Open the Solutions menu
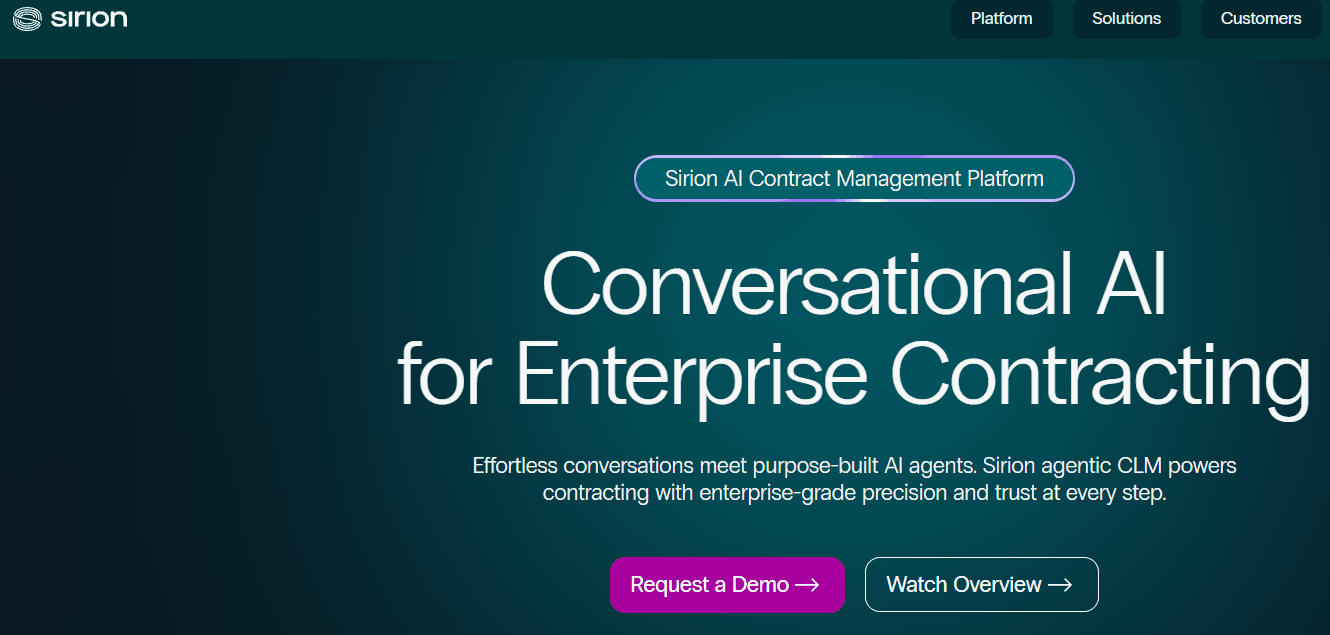Image resolution: width=1330 pixels, height=635 pixels. point(1126,19)
